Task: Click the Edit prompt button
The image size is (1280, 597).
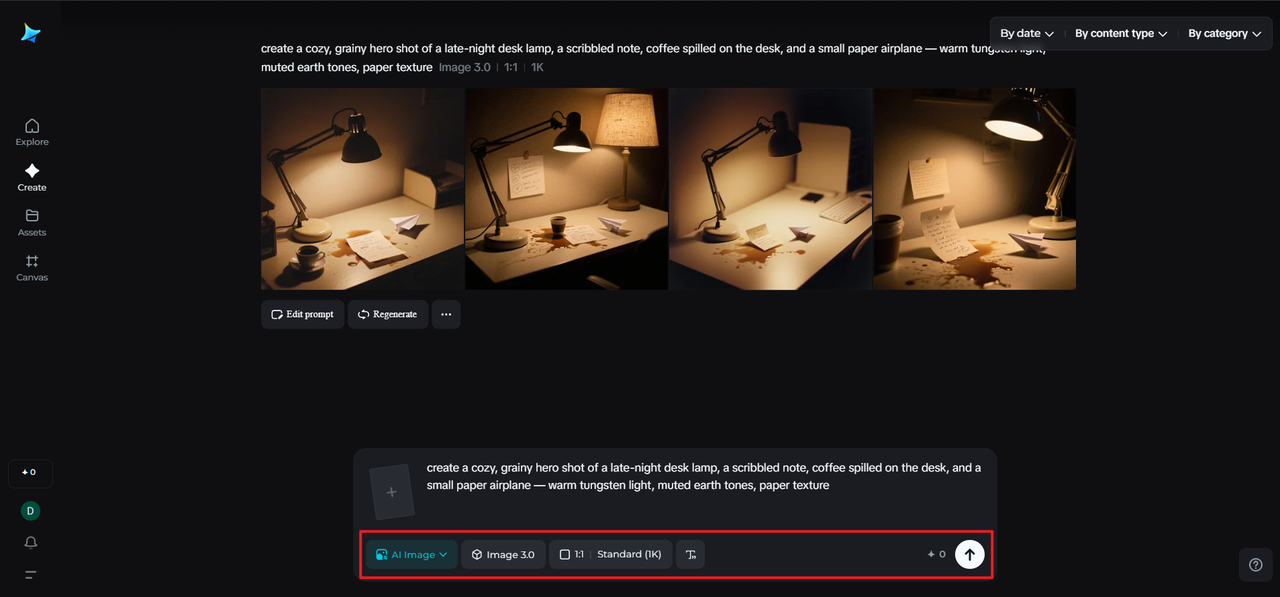Action: 303,314
